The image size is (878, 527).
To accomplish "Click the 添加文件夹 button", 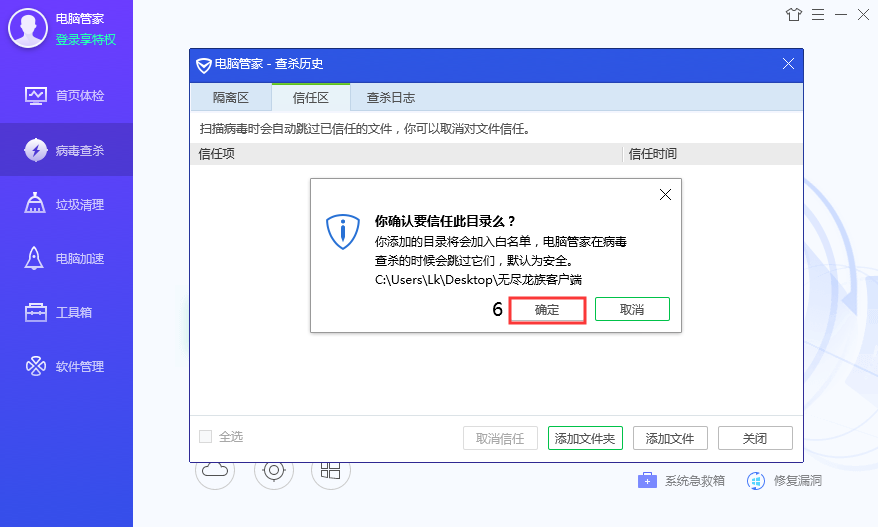I will (585, 439).
